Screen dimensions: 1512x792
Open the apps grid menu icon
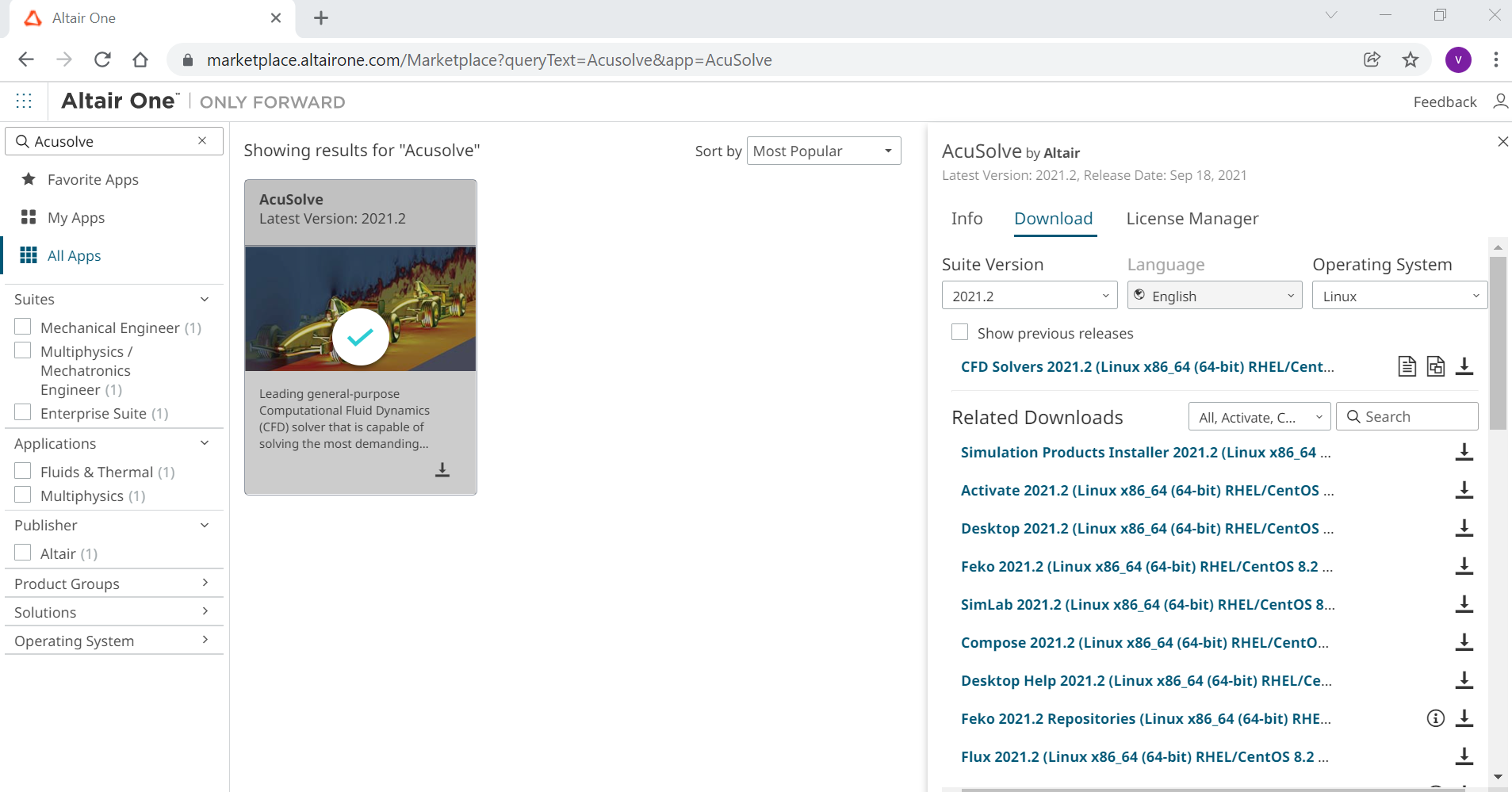tap(24, 101)
